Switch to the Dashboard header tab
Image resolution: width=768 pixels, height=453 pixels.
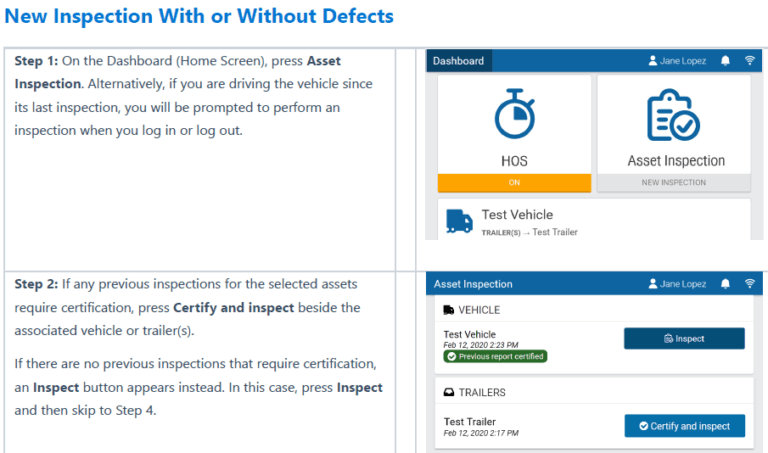(x=458, y=61)
